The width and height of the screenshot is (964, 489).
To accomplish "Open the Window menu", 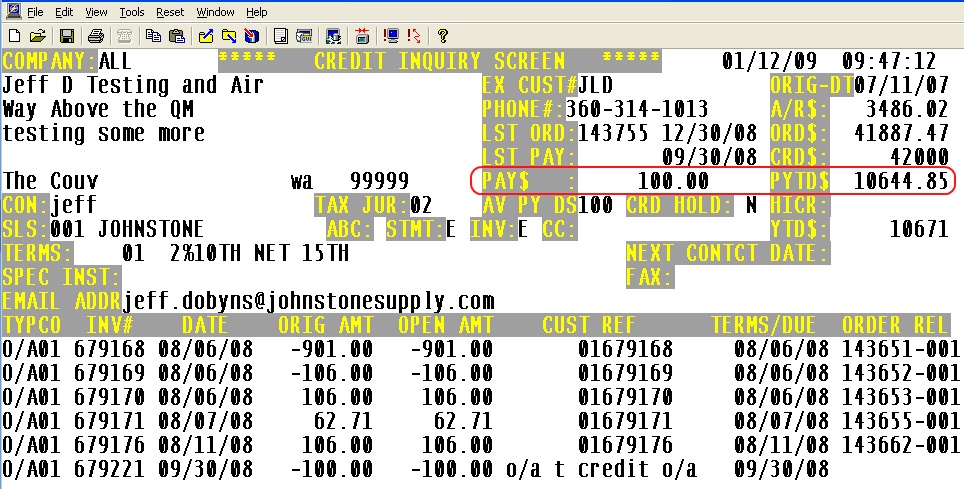I will click(215, 12).
